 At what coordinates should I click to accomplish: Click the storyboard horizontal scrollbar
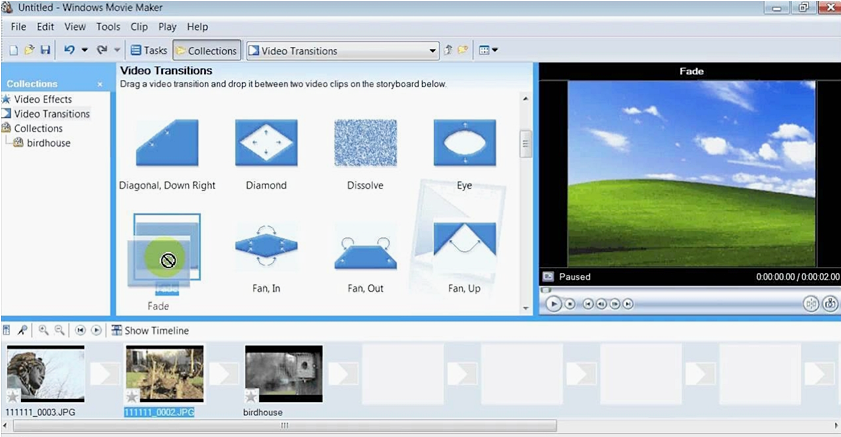pos(285,426)
